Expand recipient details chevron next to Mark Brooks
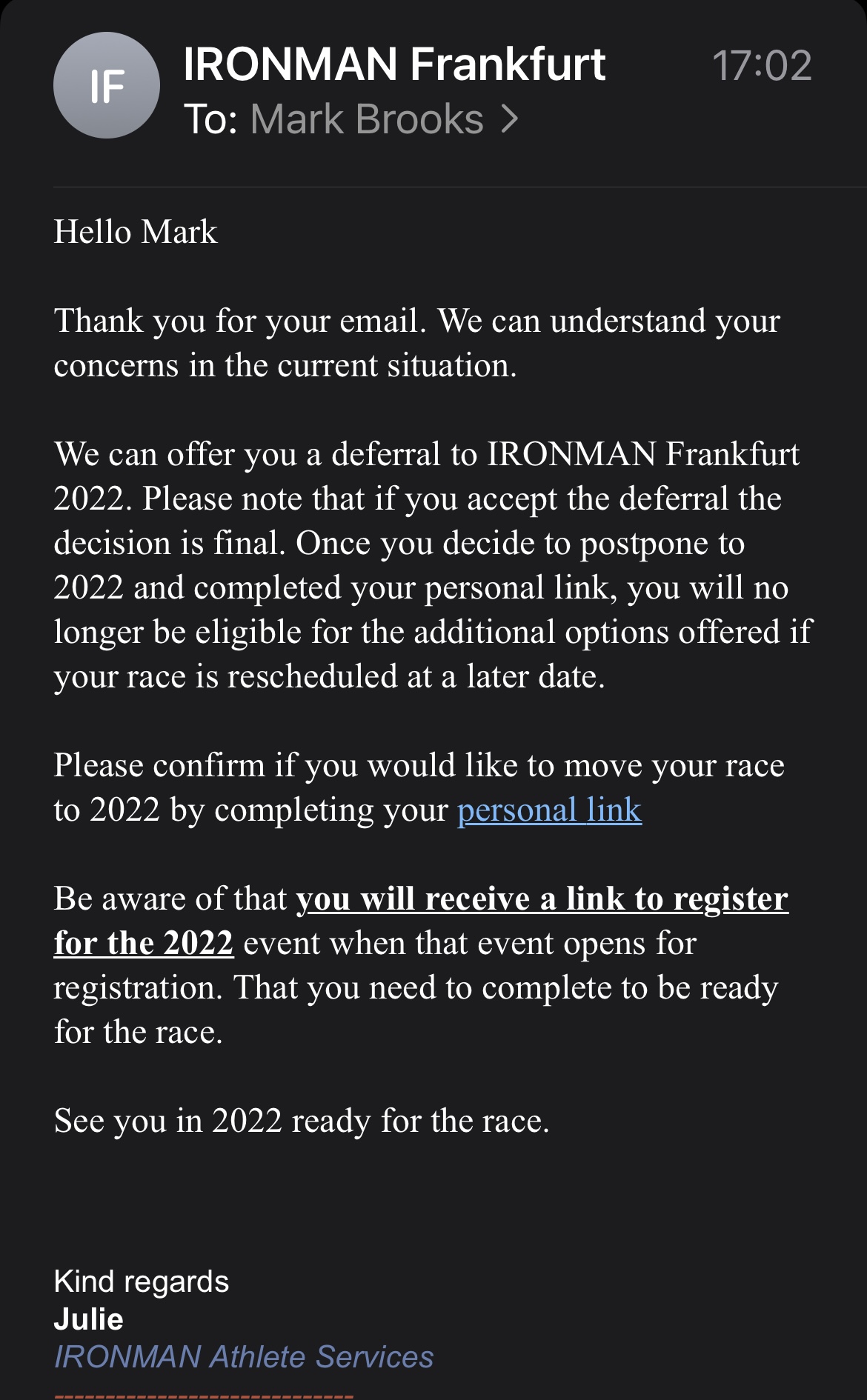Viewport: 867px width, 1400px height. 509,119
